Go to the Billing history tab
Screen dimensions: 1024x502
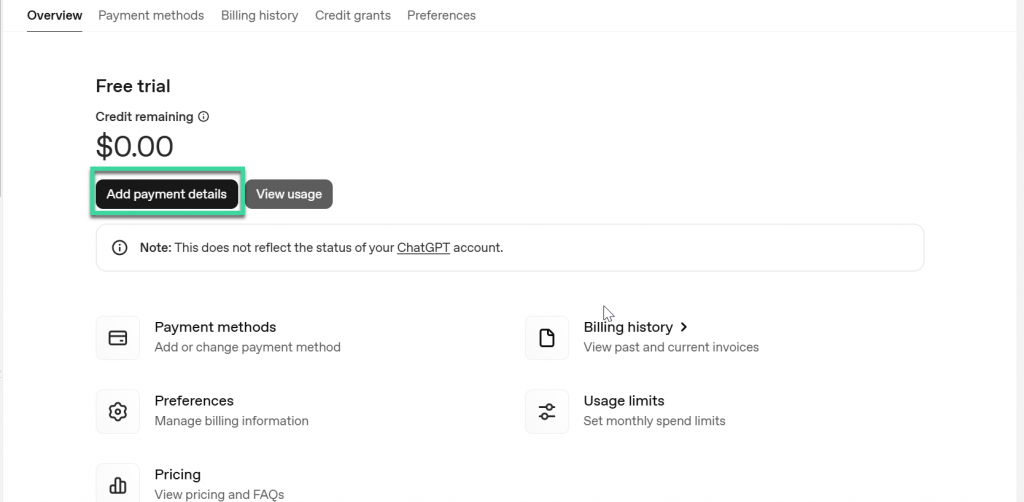[x=259, y=16]
